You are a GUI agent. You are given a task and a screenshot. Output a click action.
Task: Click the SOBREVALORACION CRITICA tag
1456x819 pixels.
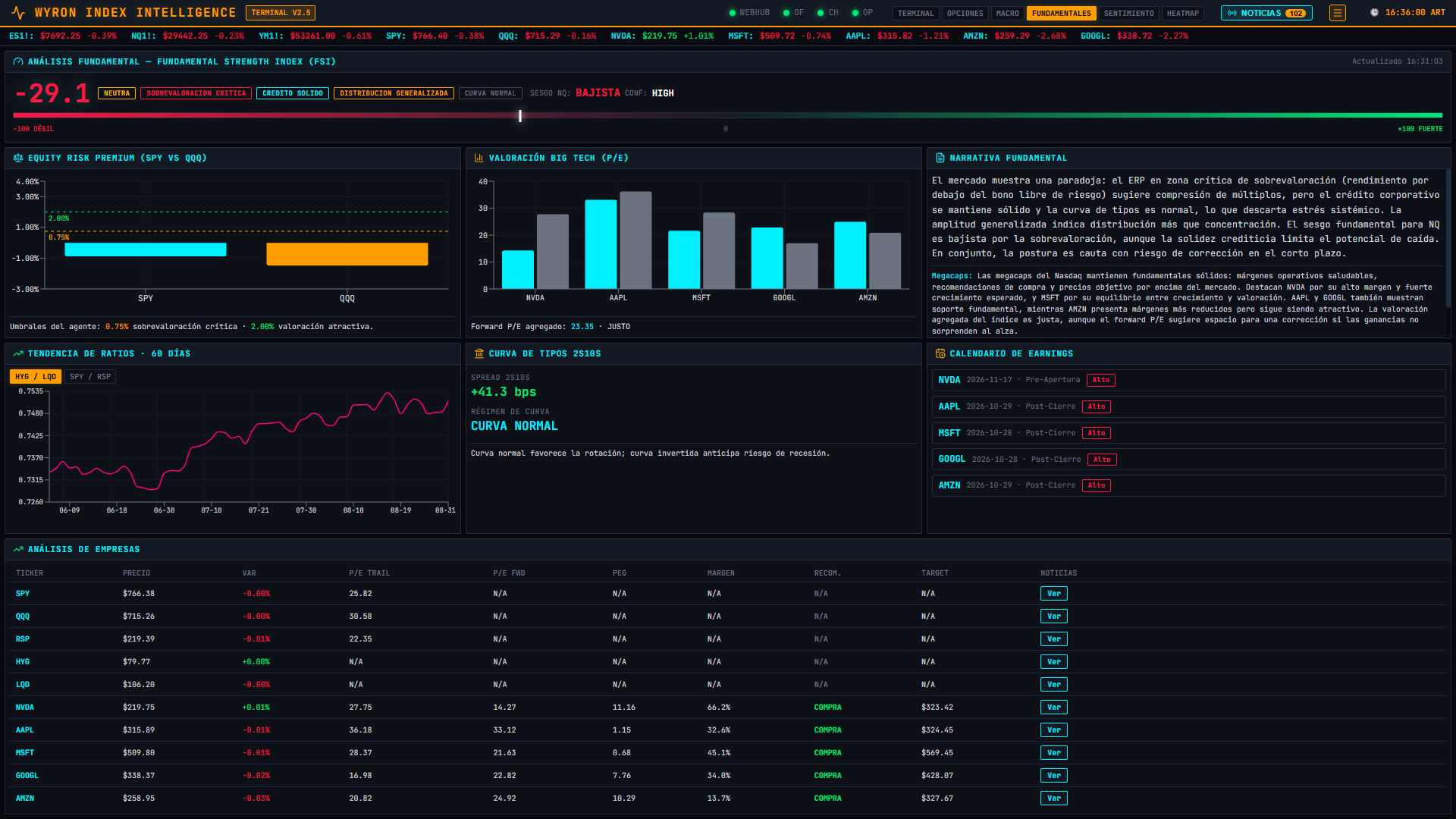pos(196,93)
